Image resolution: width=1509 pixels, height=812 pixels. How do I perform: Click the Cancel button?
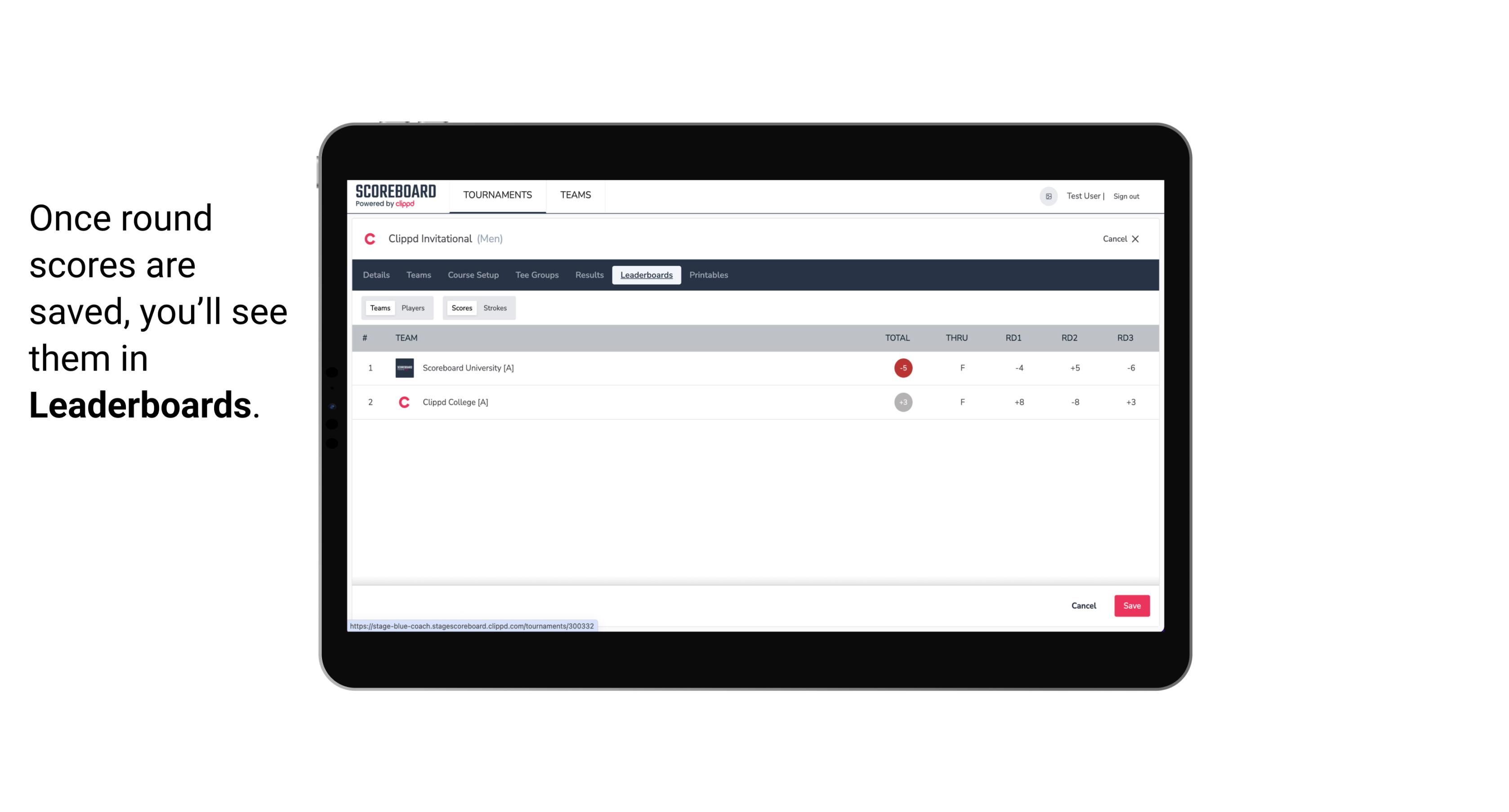(1083, 605)
